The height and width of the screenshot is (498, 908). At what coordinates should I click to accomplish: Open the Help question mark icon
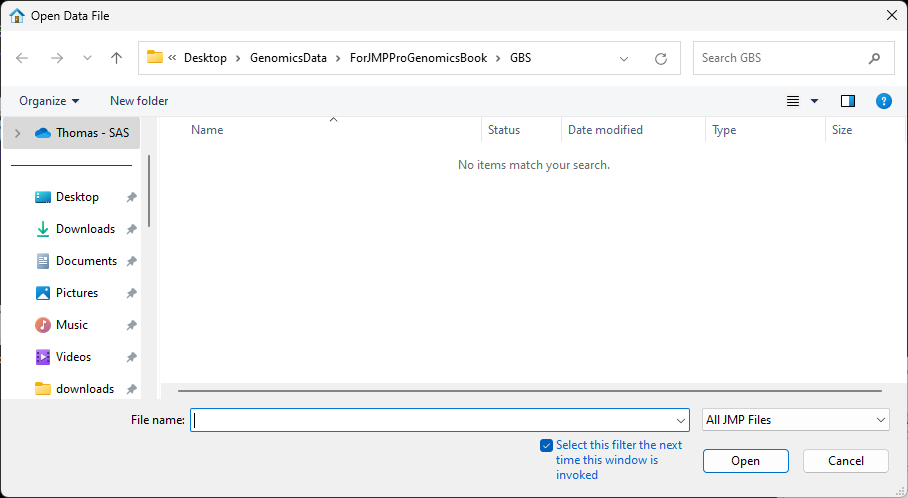coord(883,101)
